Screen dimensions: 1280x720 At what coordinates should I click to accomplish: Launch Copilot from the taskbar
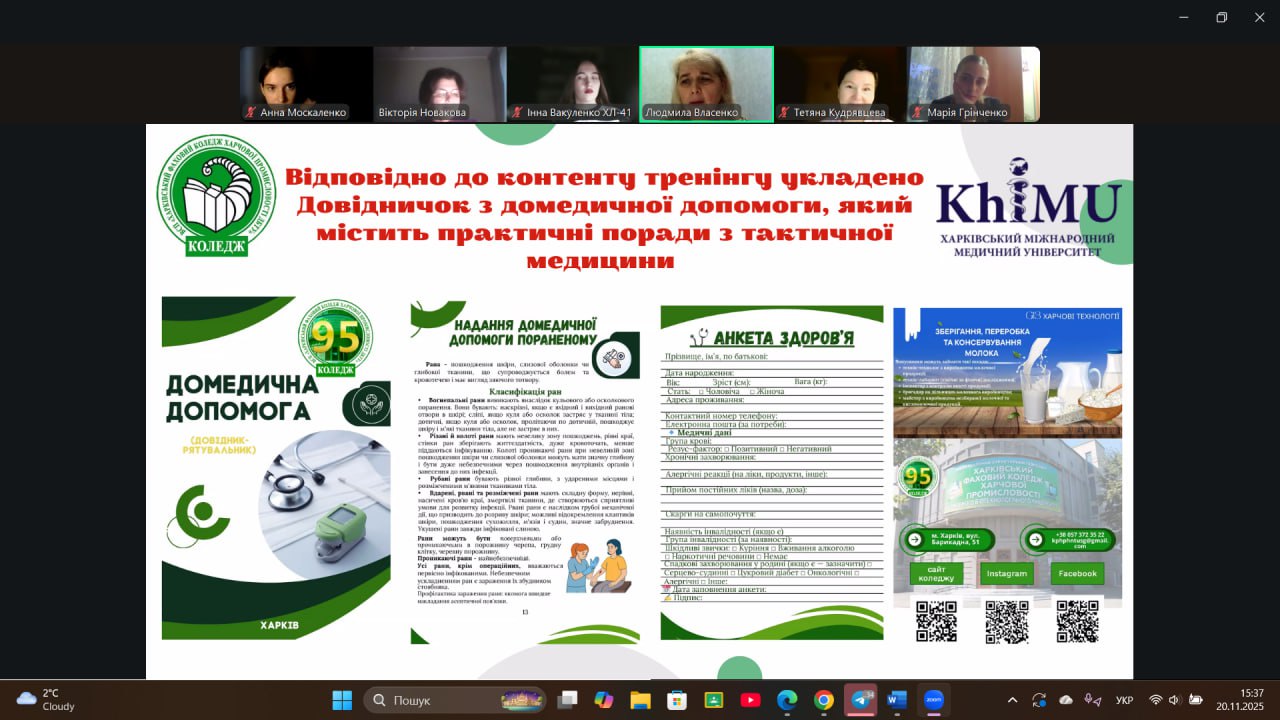(603, 700)
